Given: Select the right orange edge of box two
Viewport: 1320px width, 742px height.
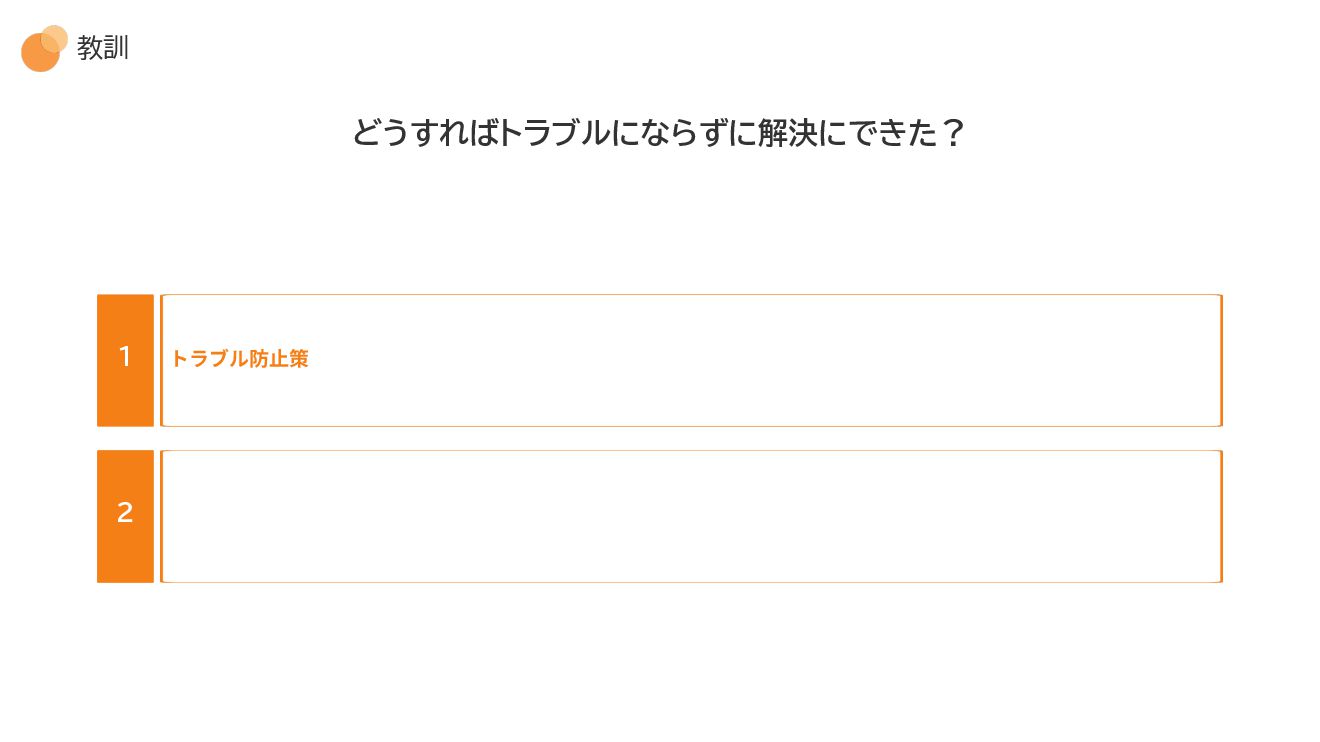Looking at the screenshot, I should click(1221, 516).
